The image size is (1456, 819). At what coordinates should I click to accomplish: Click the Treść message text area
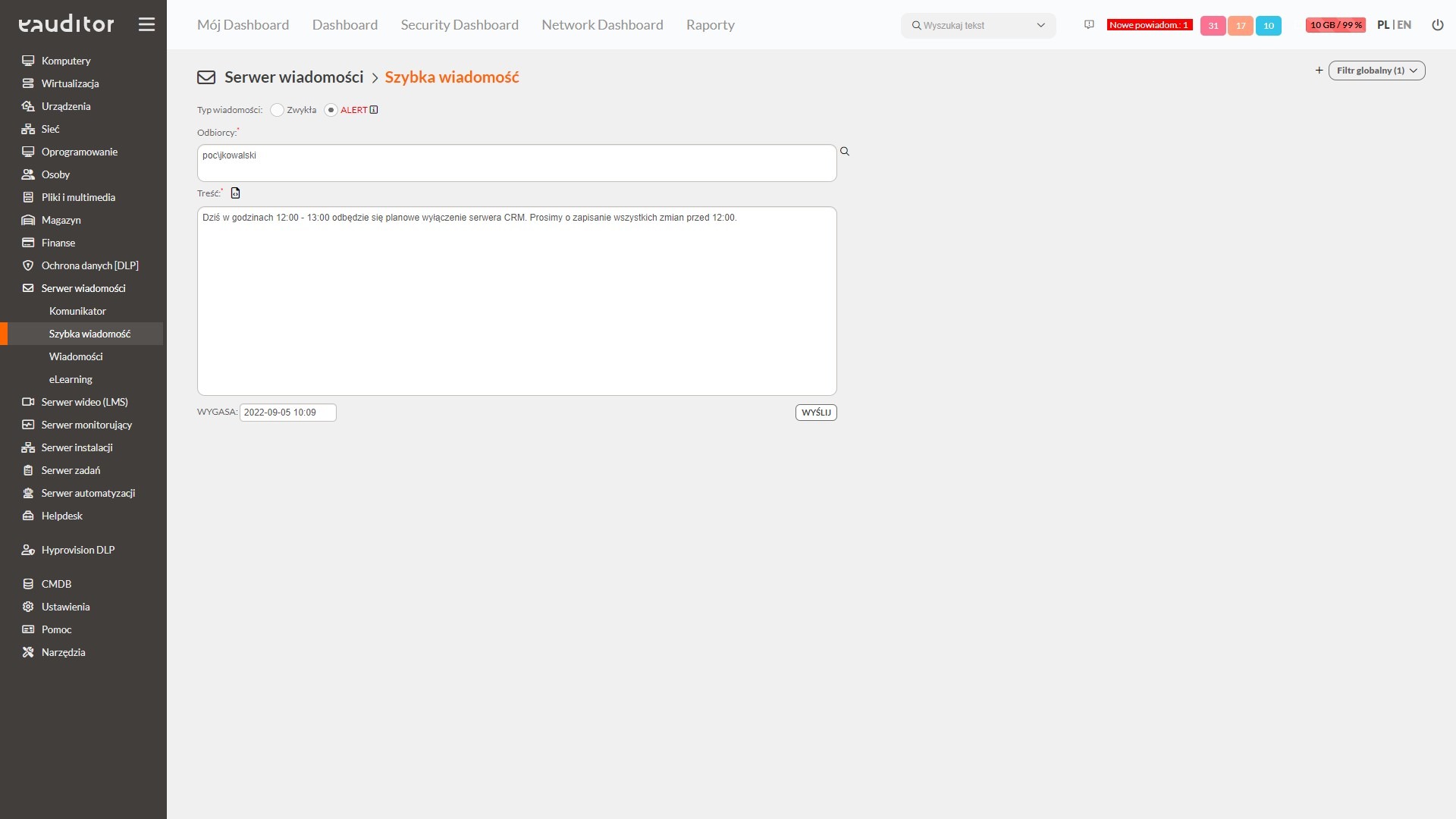tap(516, 301)
